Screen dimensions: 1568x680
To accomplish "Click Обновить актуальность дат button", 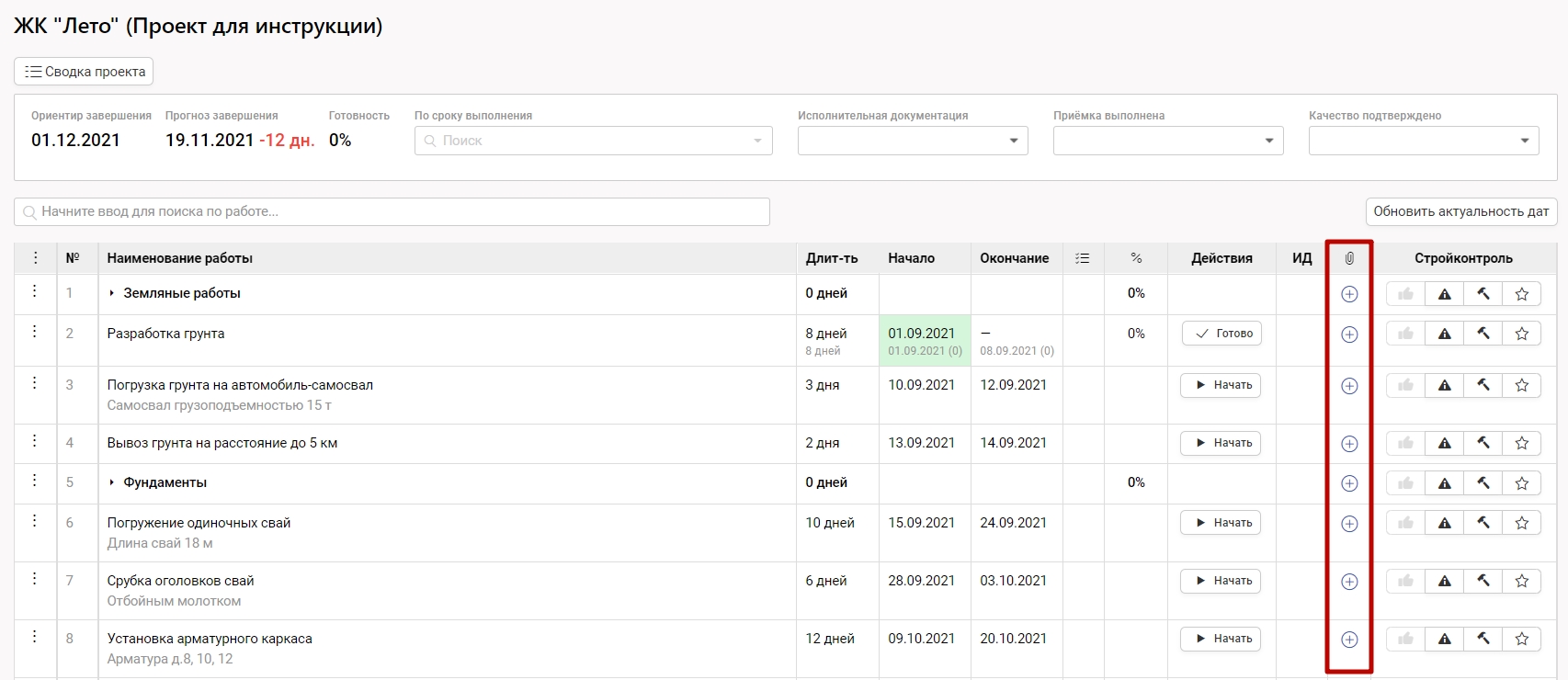I will point(1460,211).
